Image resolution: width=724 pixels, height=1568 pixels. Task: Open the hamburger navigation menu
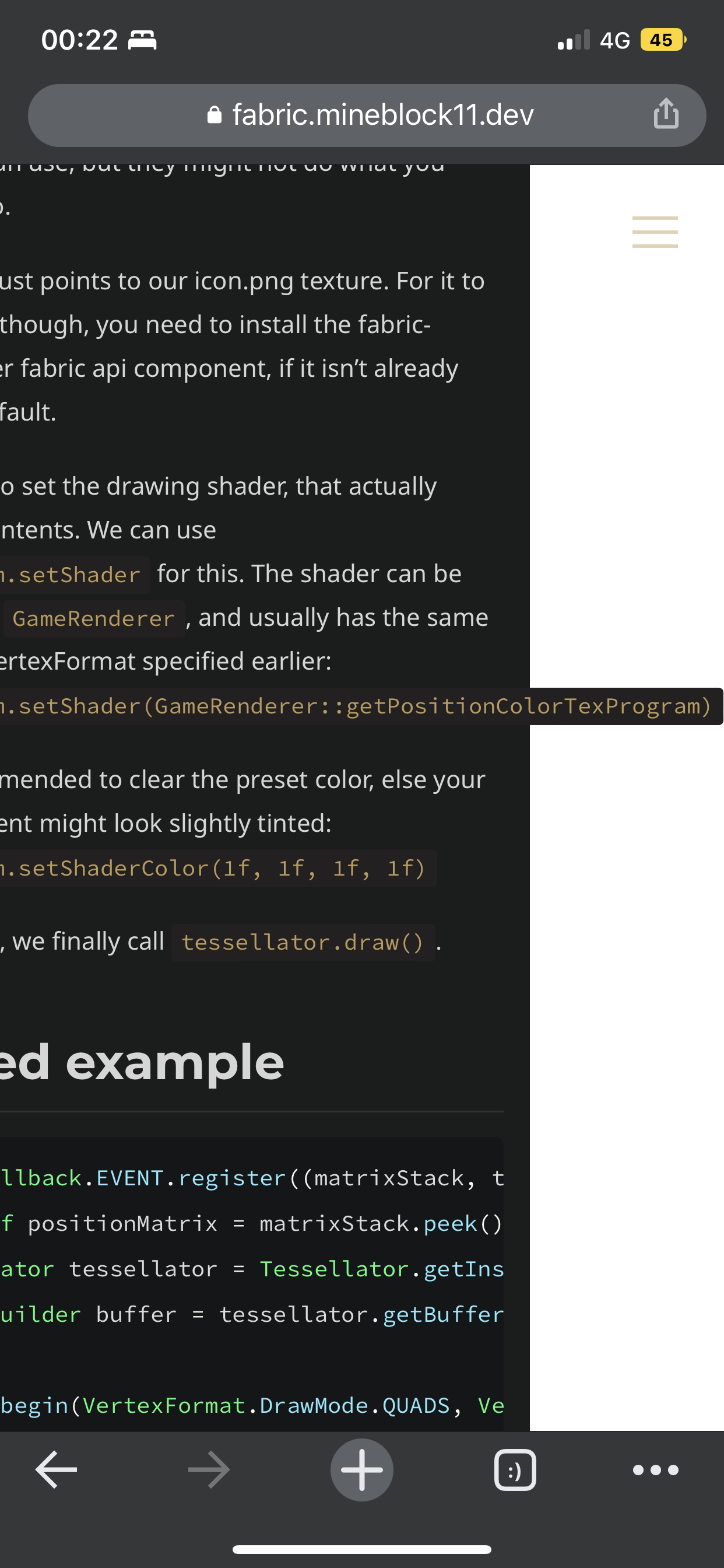(x=655, y=232)
